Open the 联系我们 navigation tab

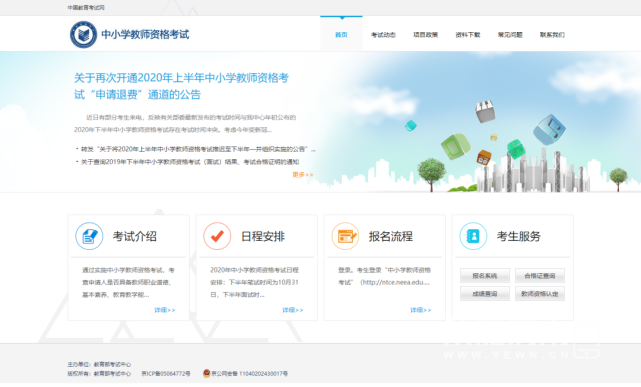(x=552, y=35)
